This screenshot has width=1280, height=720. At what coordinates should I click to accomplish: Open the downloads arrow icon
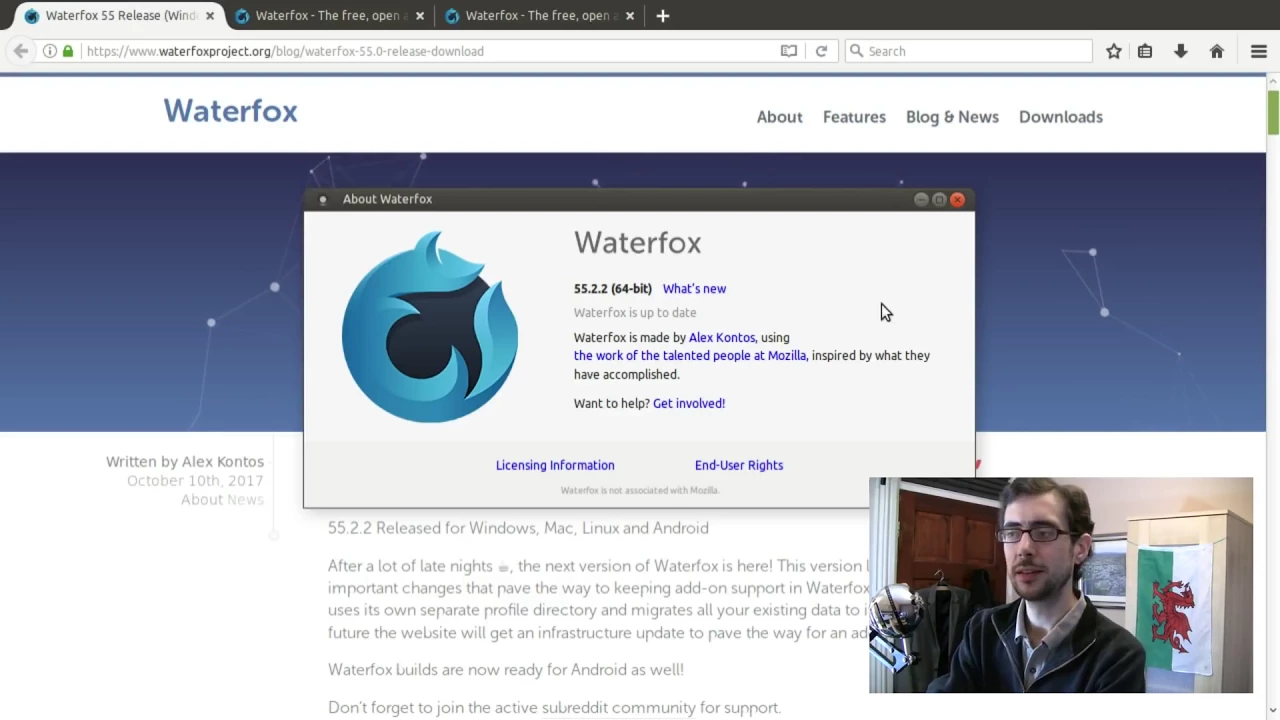click(1181, 51)
